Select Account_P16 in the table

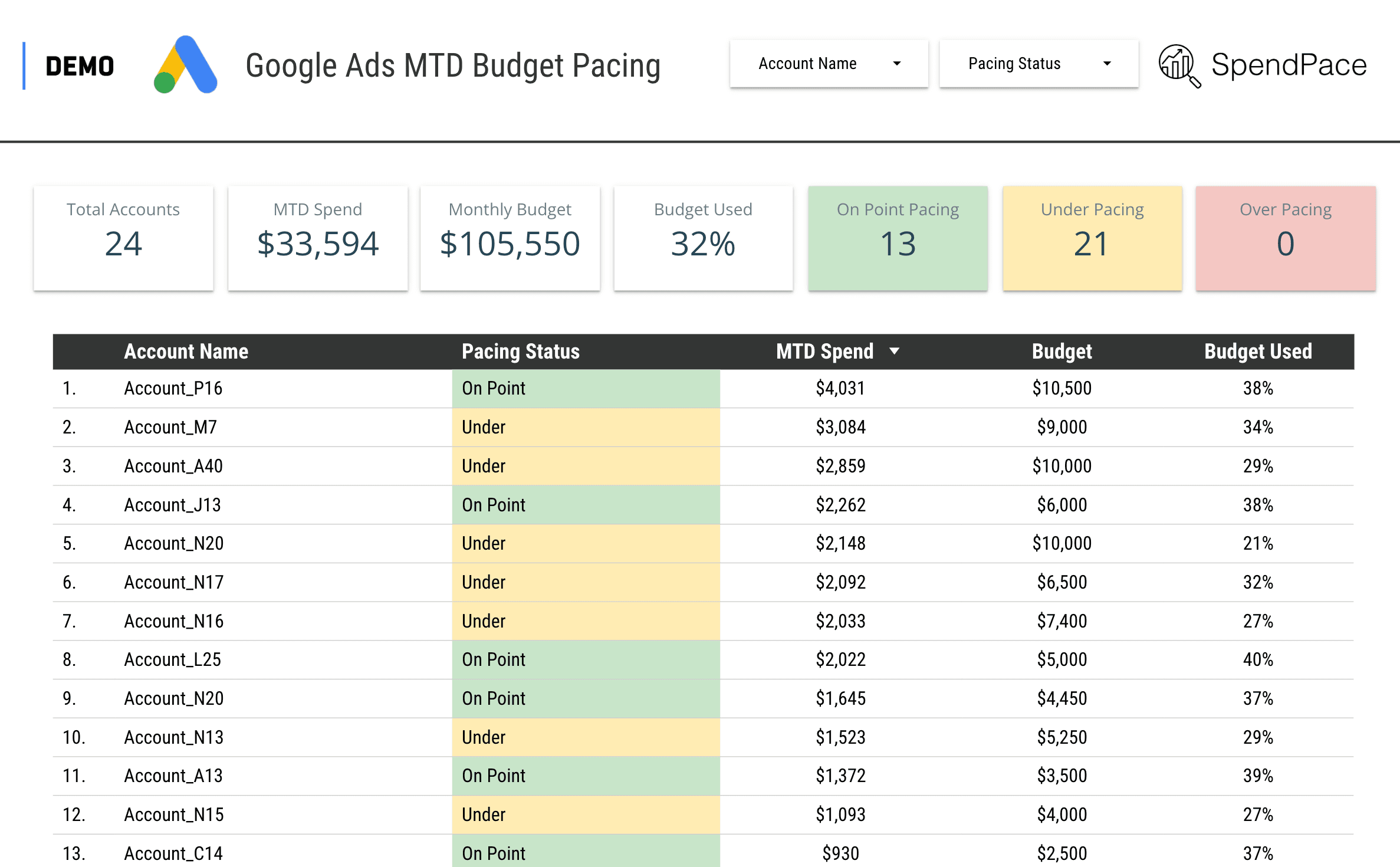coord(173,388)
